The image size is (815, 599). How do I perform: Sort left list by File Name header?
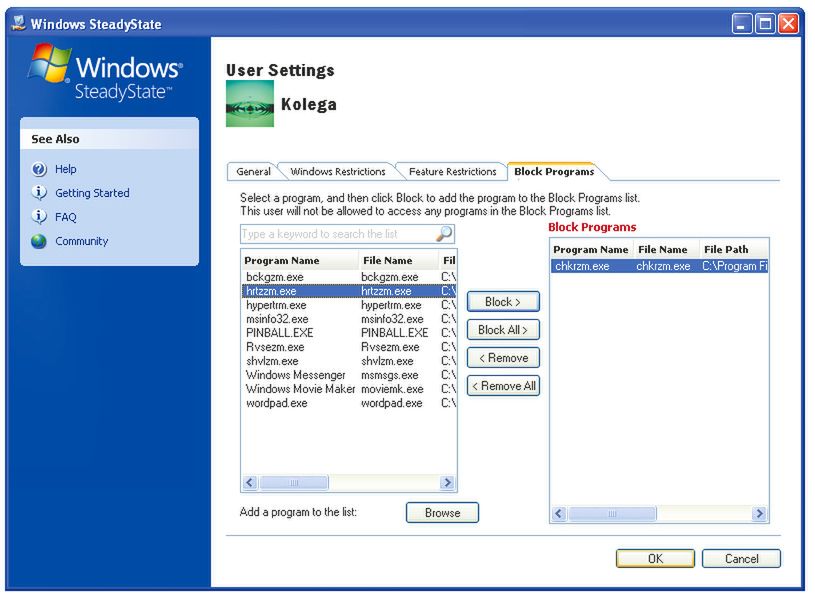click(x=399, y=261)
